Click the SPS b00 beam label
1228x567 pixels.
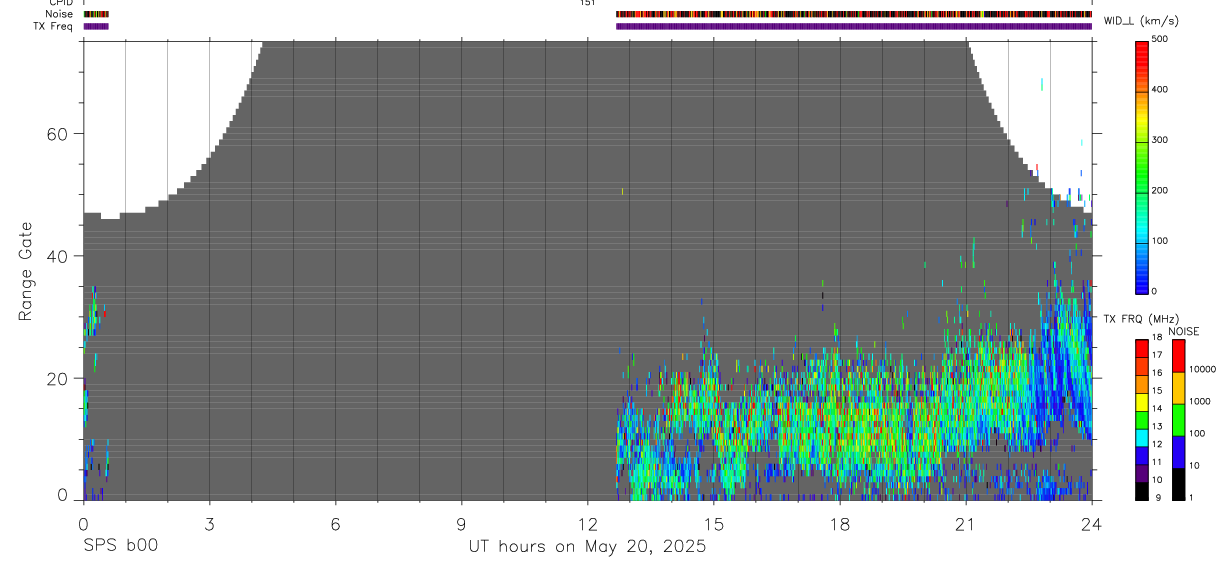(120, 547)
